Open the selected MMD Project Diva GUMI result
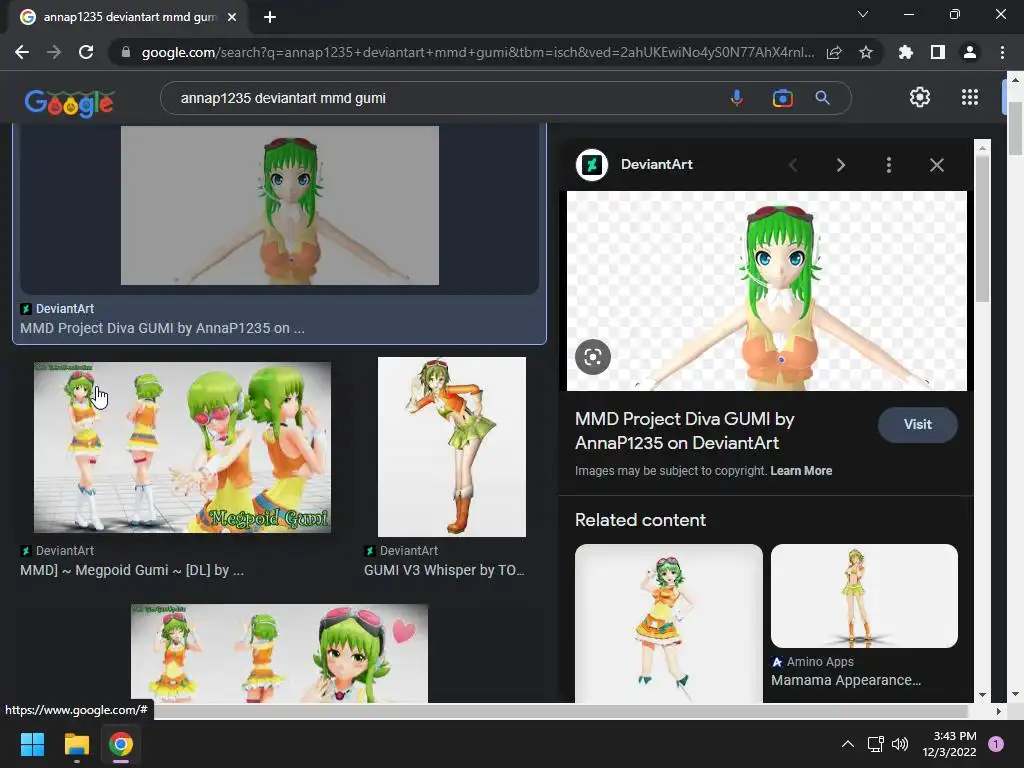The image size is (1024, 768). [162, 328]
